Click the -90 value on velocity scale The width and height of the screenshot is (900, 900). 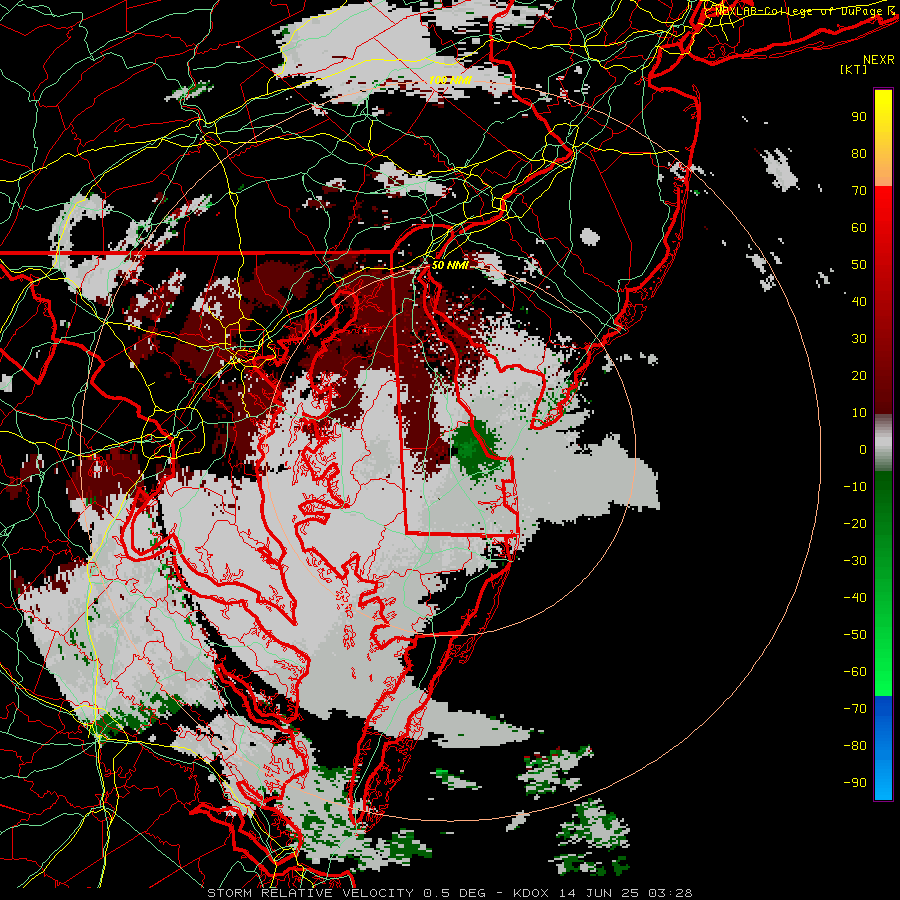(855, 783)
